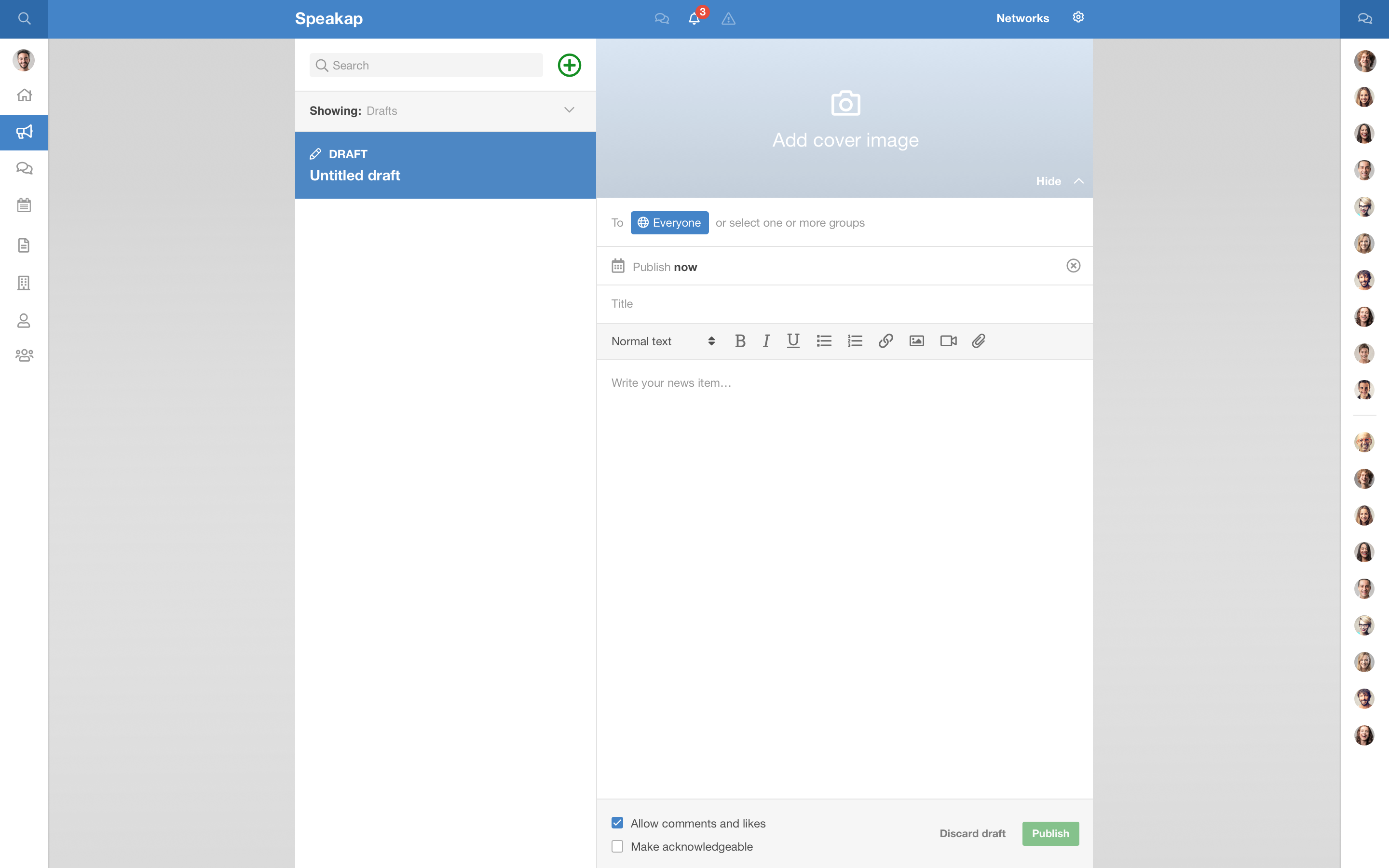
Task: Click Discard draft
Action: (x=972, y=834)
